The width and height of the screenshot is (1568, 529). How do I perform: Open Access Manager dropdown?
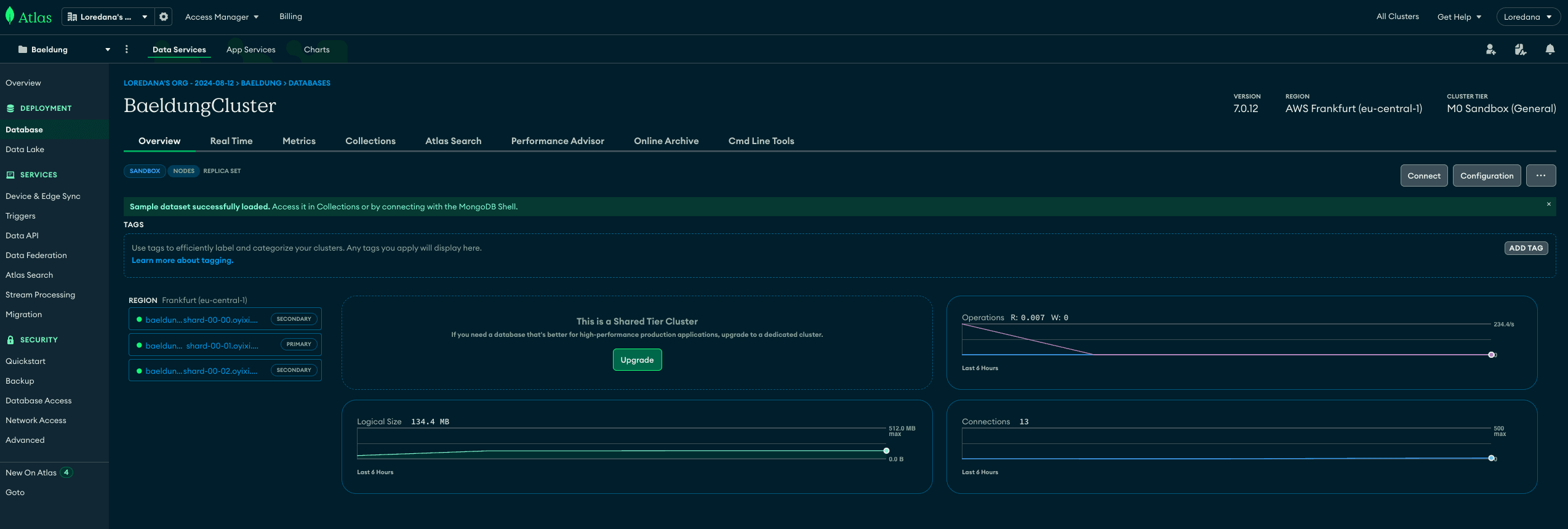(222, 17)
